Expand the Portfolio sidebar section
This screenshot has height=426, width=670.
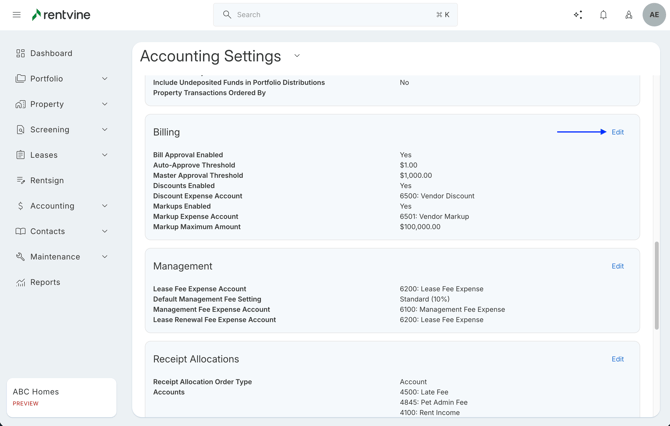tap(104, 79)
